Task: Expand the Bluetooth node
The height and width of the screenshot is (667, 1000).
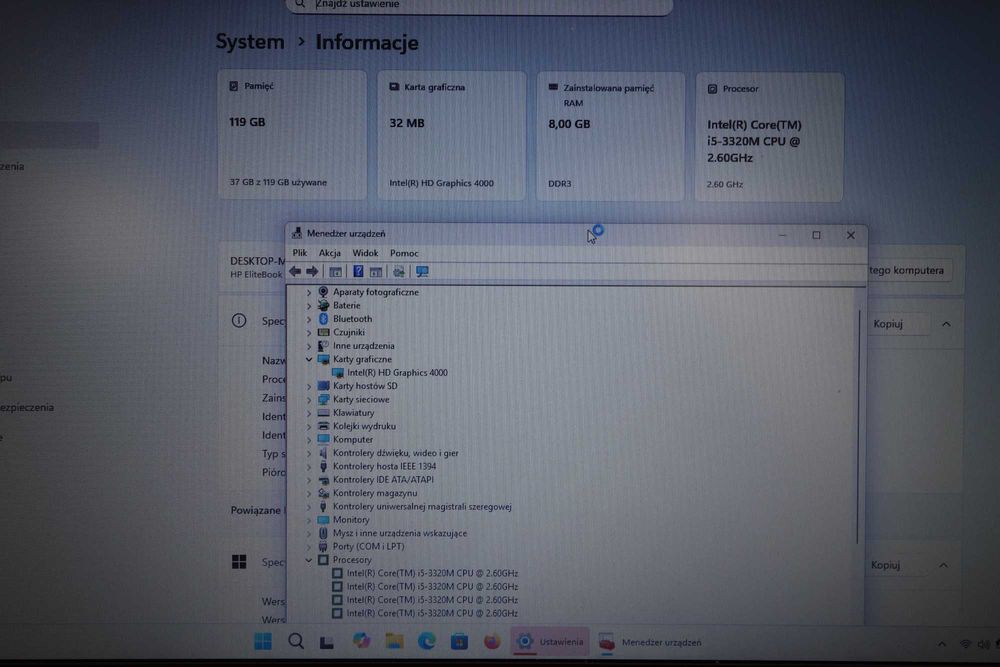Action: click(x=309, y=319)
